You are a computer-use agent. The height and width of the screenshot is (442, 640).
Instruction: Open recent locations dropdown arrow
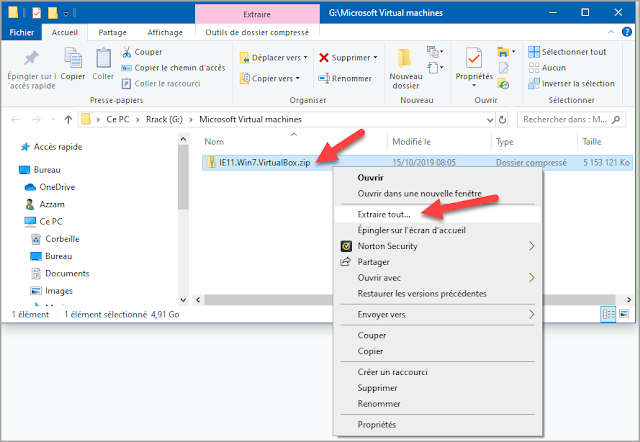53,120
